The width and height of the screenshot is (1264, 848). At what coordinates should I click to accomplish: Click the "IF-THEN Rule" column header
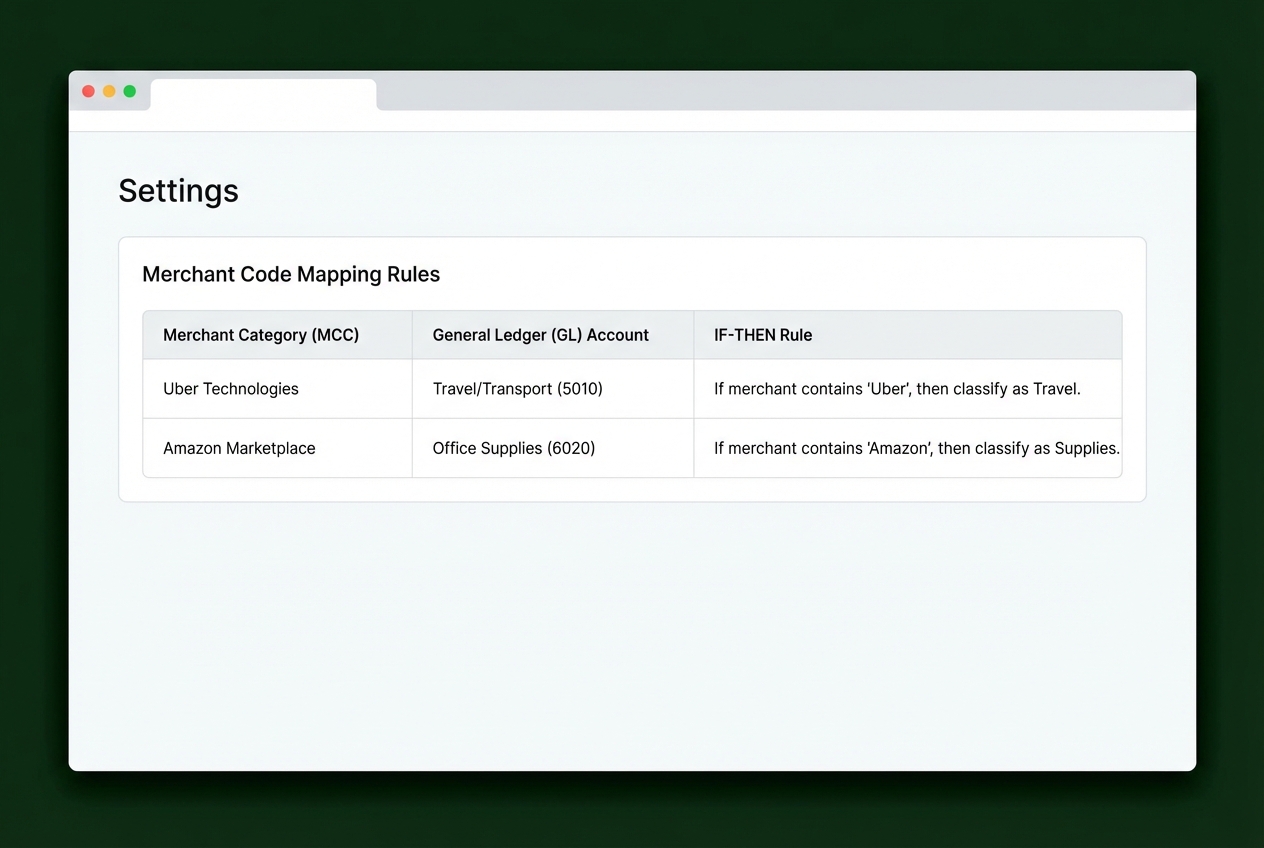point(763,335)
